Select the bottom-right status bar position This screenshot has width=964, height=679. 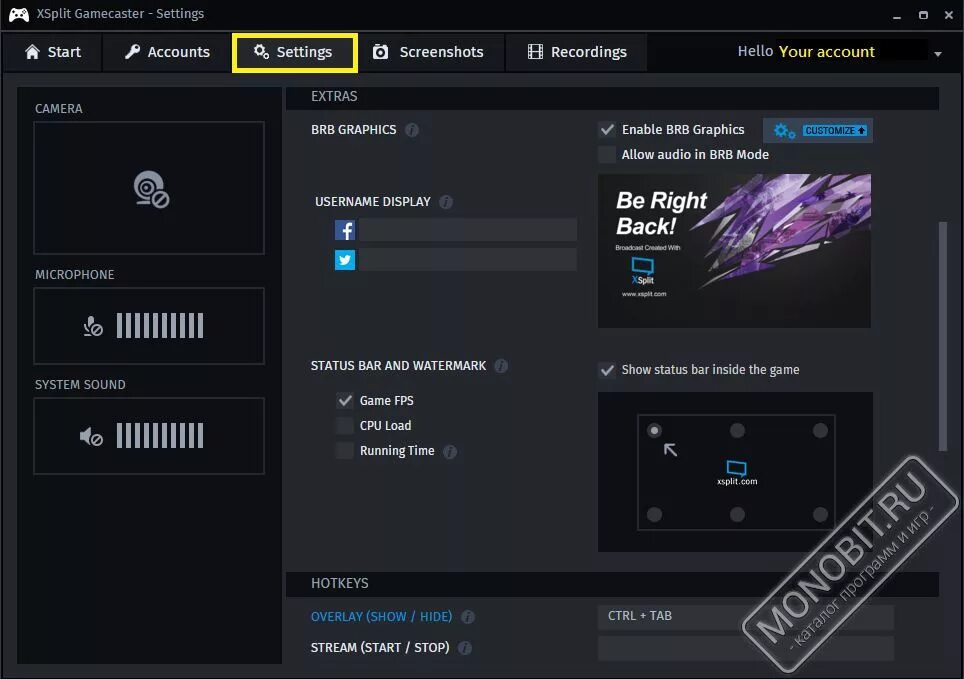click(x=820, y=514)
